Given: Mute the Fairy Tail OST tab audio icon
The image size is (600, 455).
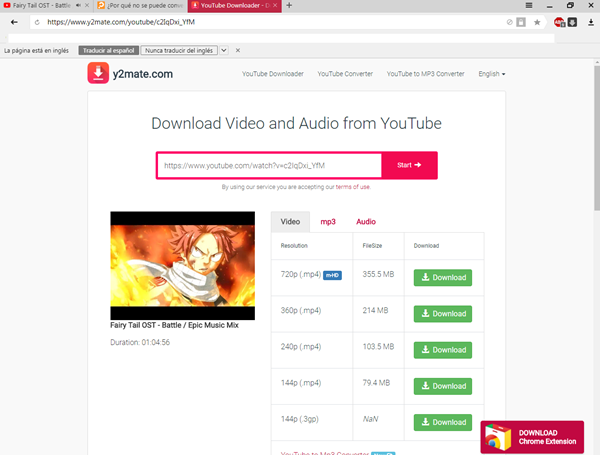Looking at the screenshot, I should coord(78,5).
